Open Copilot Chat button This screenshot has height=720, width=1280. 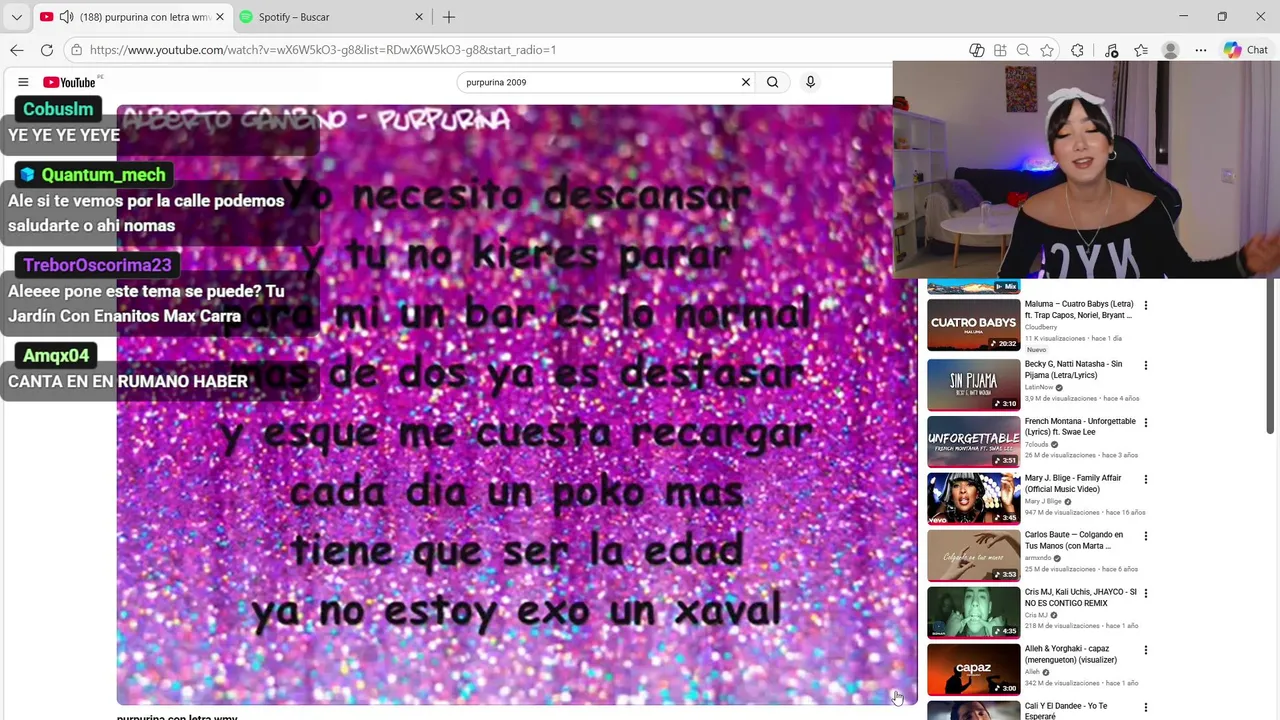point(1246,50)
